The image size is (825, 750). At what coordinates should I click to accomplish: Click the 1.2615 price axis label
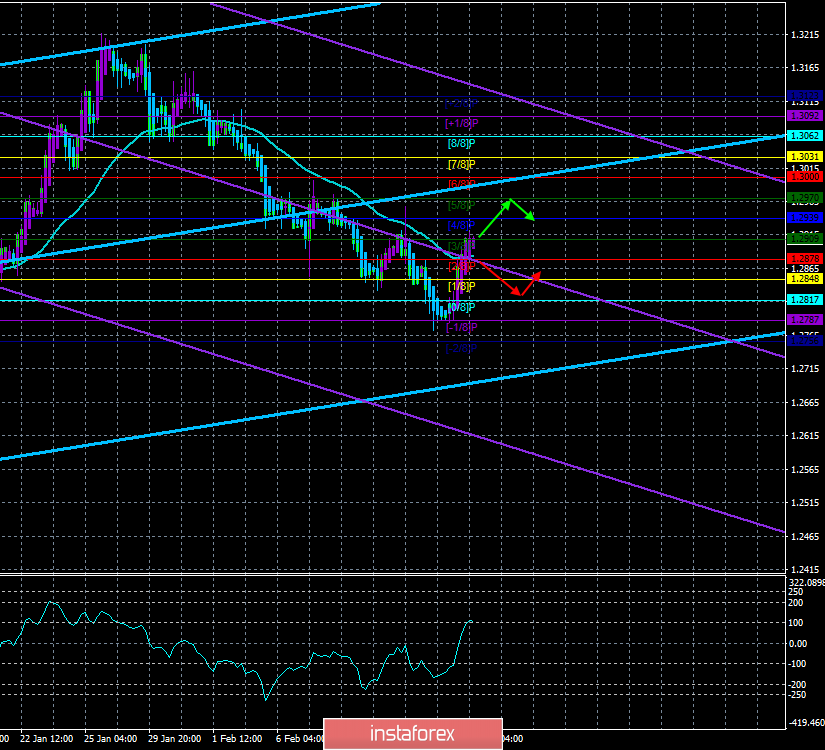[805, 436]
